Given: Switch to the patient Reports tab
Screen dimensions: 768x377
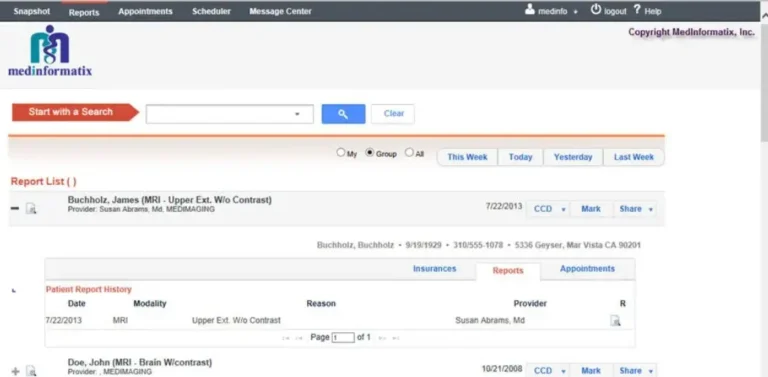Looking at the screenshot, I should pos(508,271).
